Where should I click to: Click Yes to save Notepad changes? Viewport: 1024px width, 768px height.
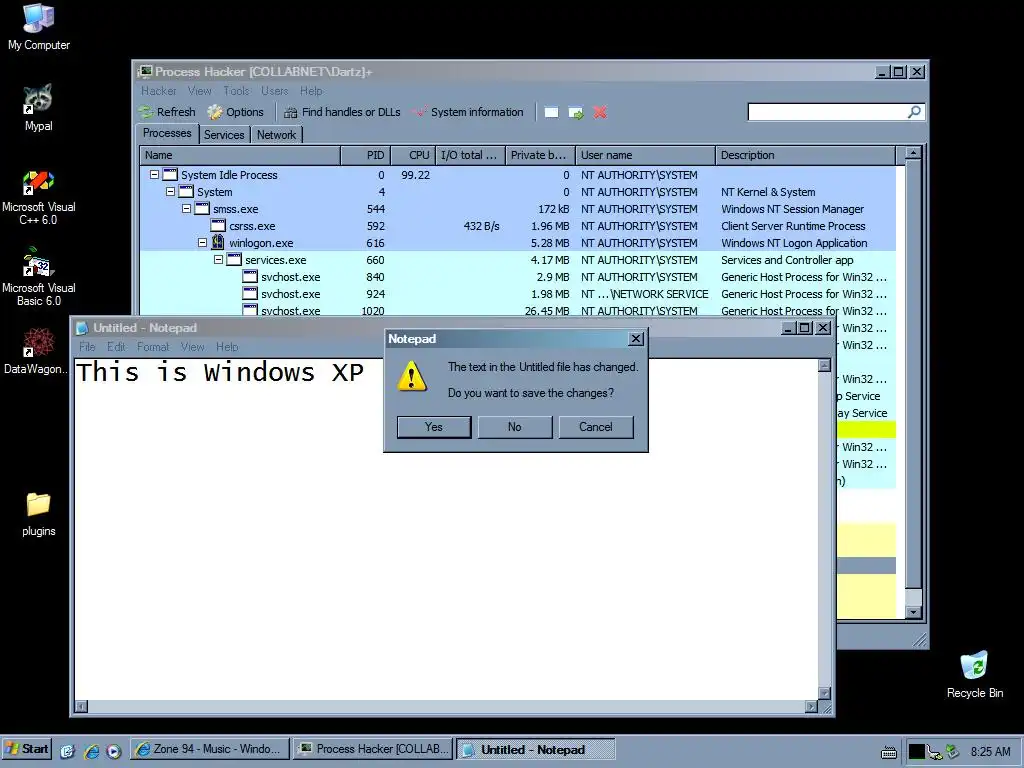point(434,427)
